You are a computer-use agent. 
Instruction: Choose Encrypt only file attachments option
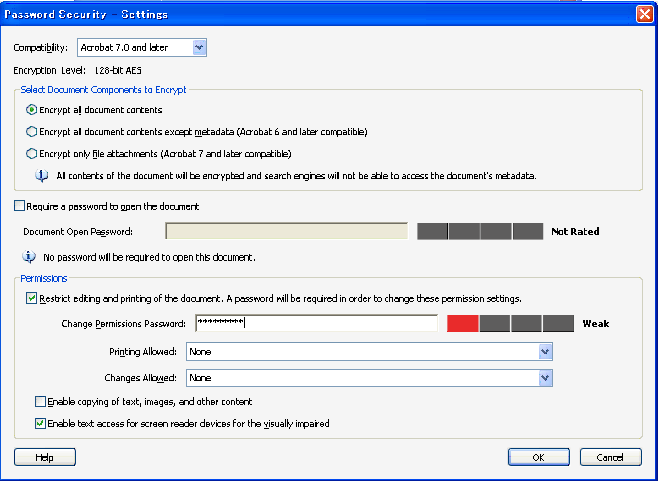32,154
